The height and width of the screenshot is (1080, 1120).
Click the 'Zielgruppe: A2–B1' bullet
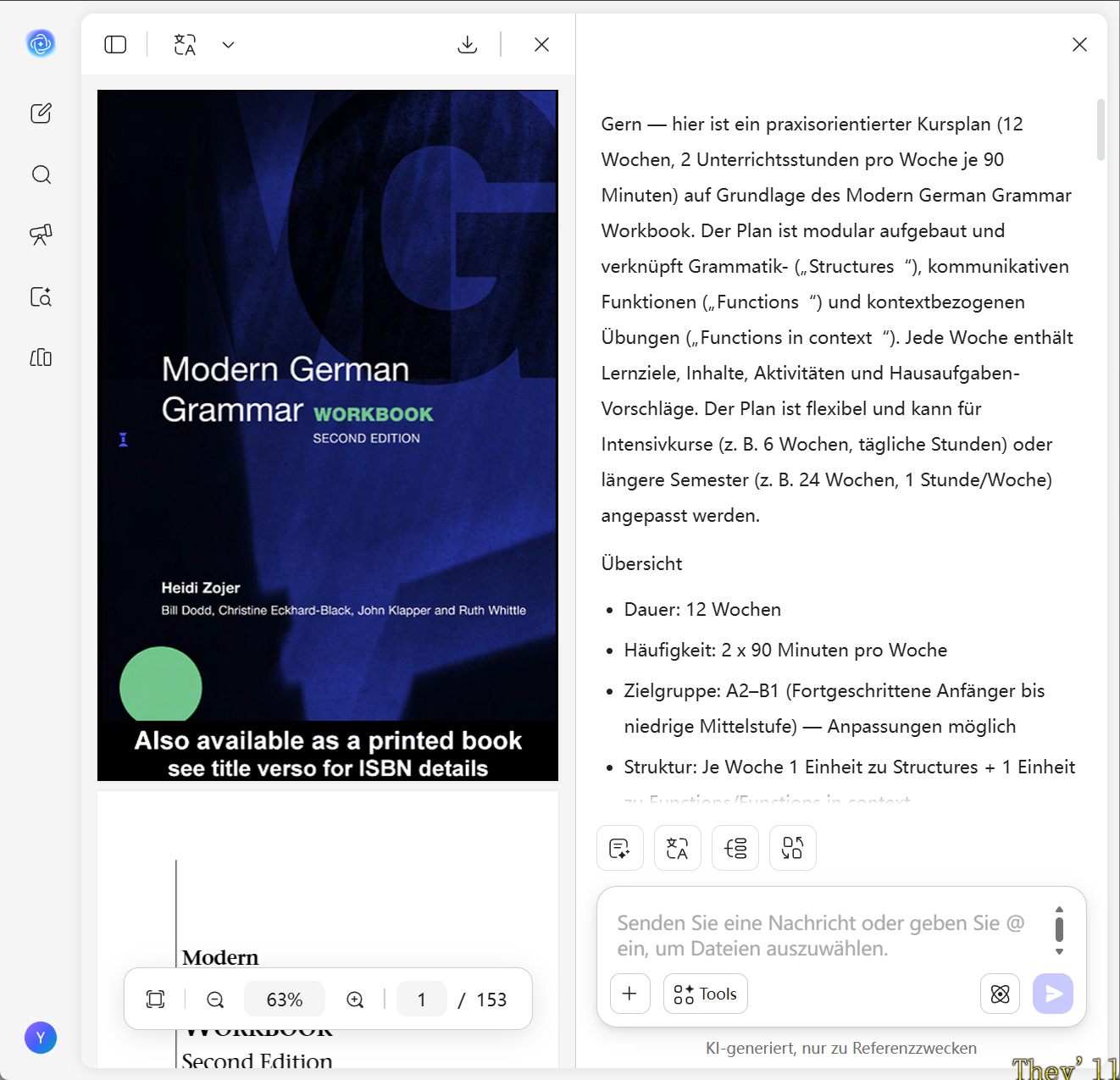[x=834, y=708]
